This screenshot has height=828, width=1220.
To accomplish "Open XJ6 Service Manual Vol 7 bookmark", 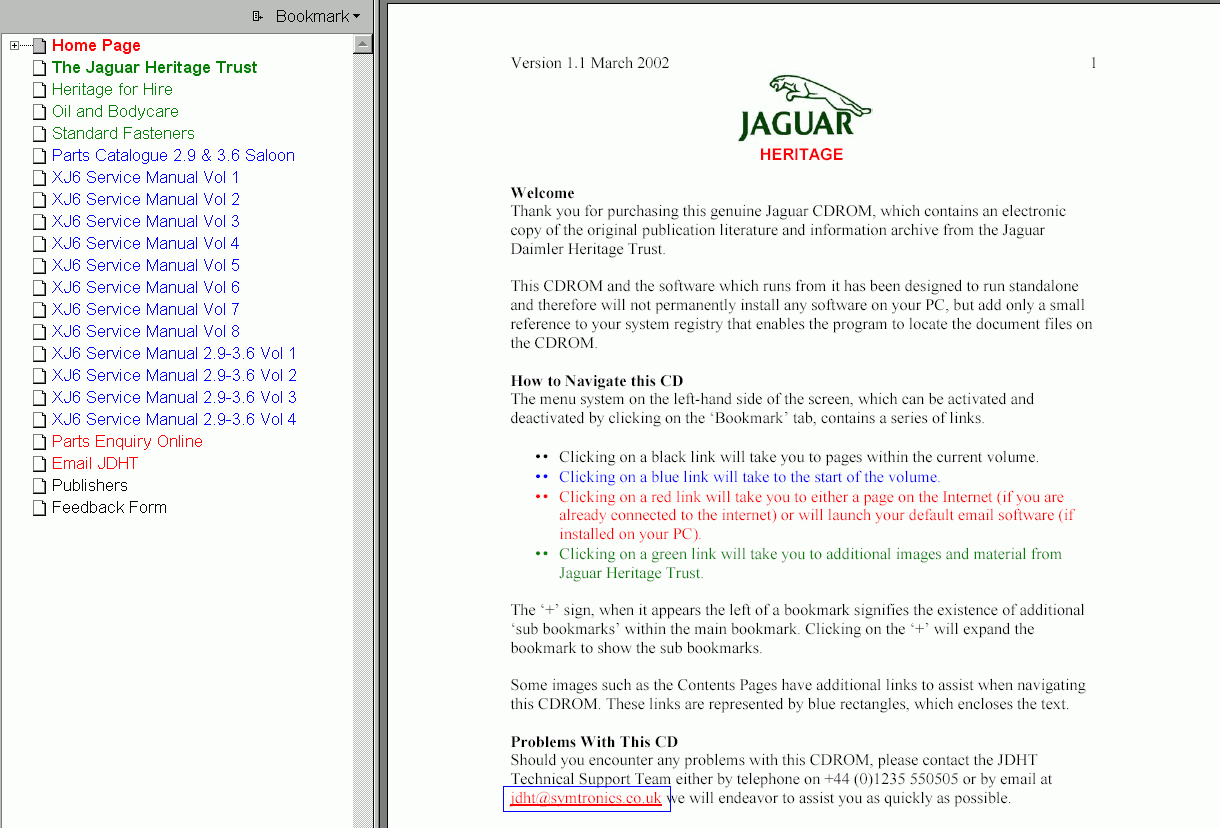I will pos(146,309).
